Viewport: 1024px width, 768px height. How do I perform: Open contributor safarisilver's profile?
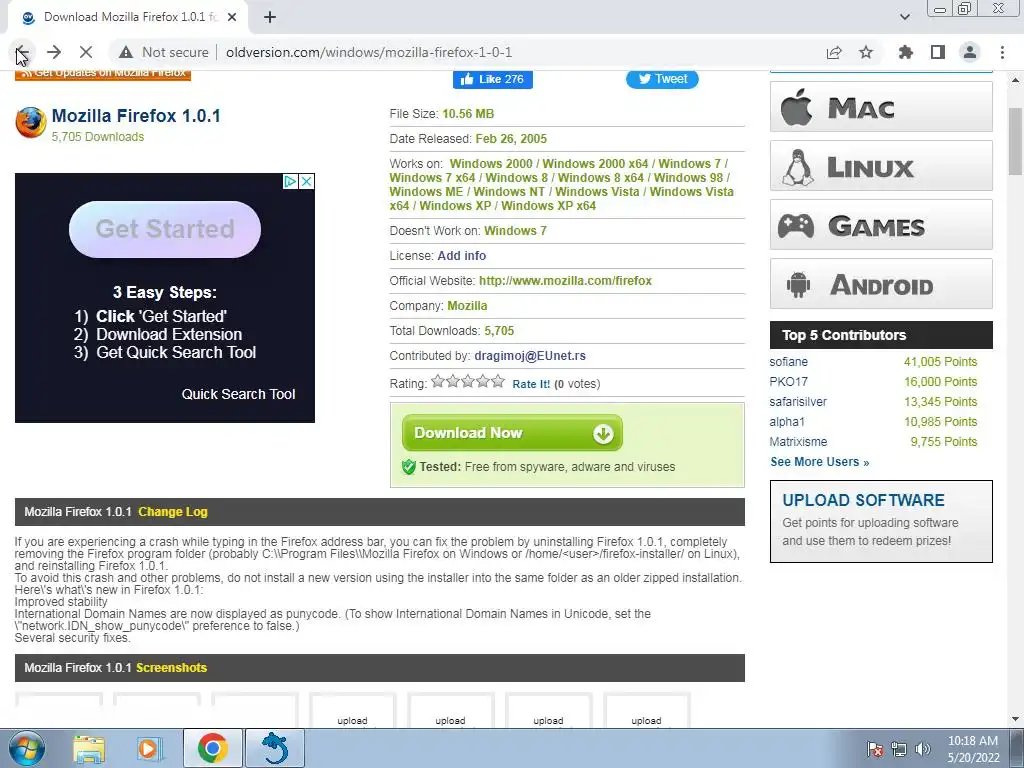pos(798,402)
